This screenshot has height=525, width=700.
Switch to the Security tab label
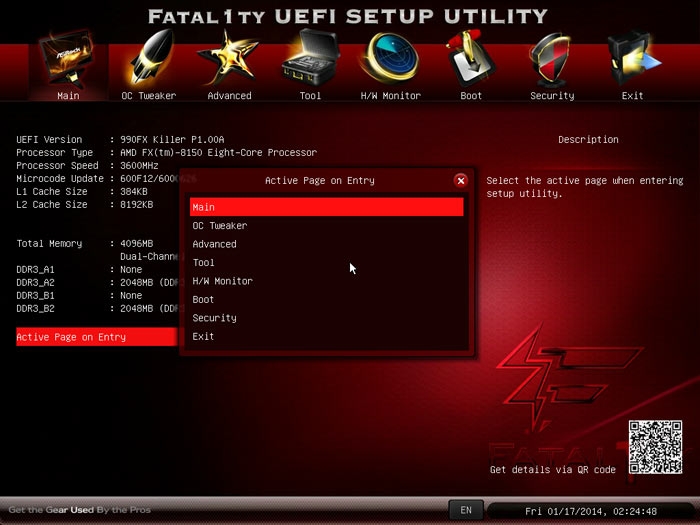tap(552, 96)
